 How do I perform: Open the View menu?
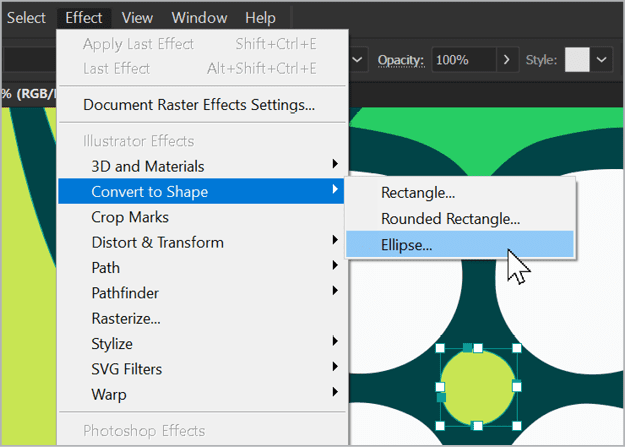point(137,18)
